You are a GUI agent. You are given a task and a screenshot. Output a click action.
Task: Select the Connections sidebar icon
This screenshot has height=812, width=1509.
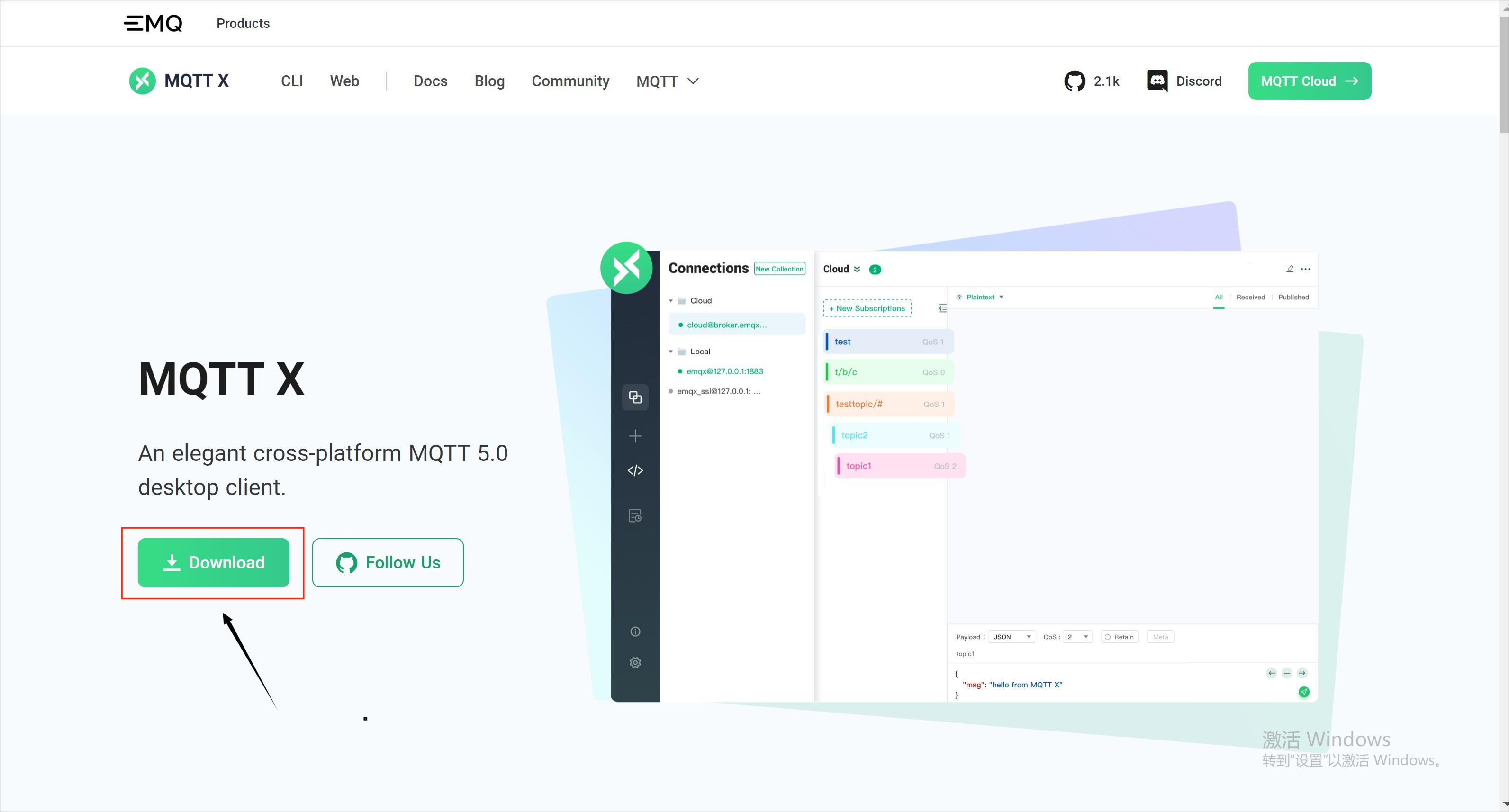point(635,397)
